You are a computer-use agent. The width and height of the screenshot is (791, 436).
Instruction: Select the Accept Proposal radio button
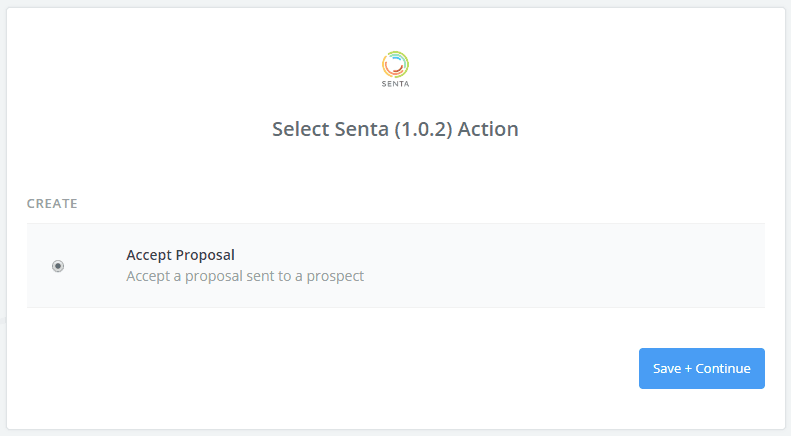pyautogui.click(x=58, y=266)
